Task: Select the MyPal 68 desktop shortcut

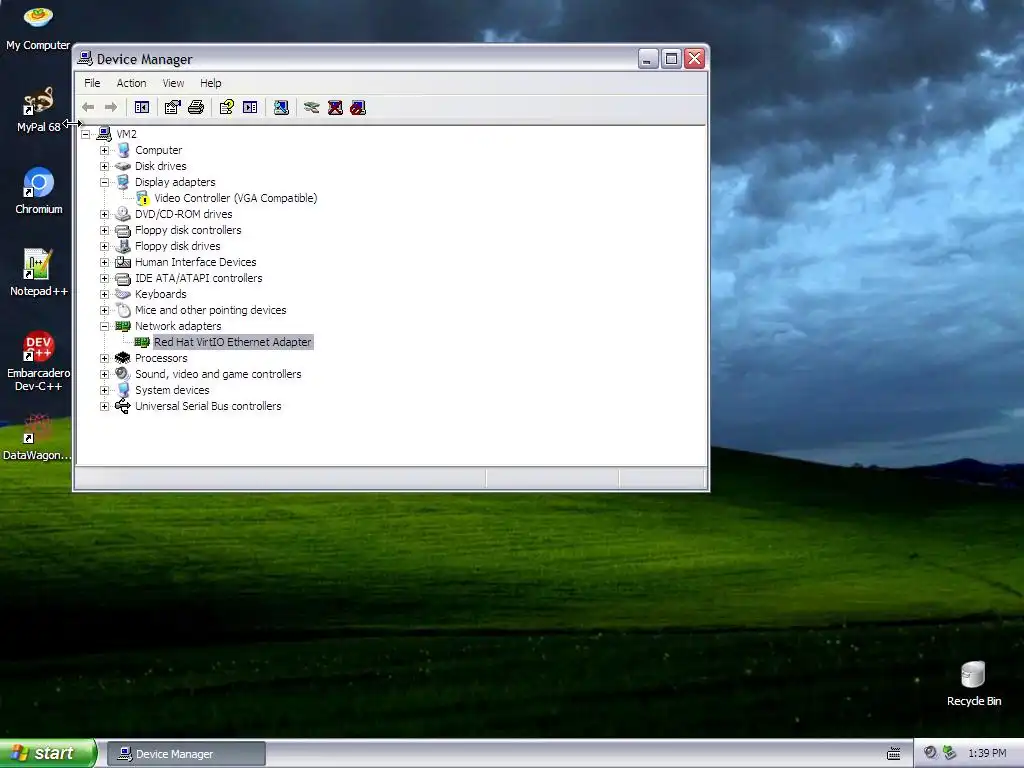Action: point(38,110)
